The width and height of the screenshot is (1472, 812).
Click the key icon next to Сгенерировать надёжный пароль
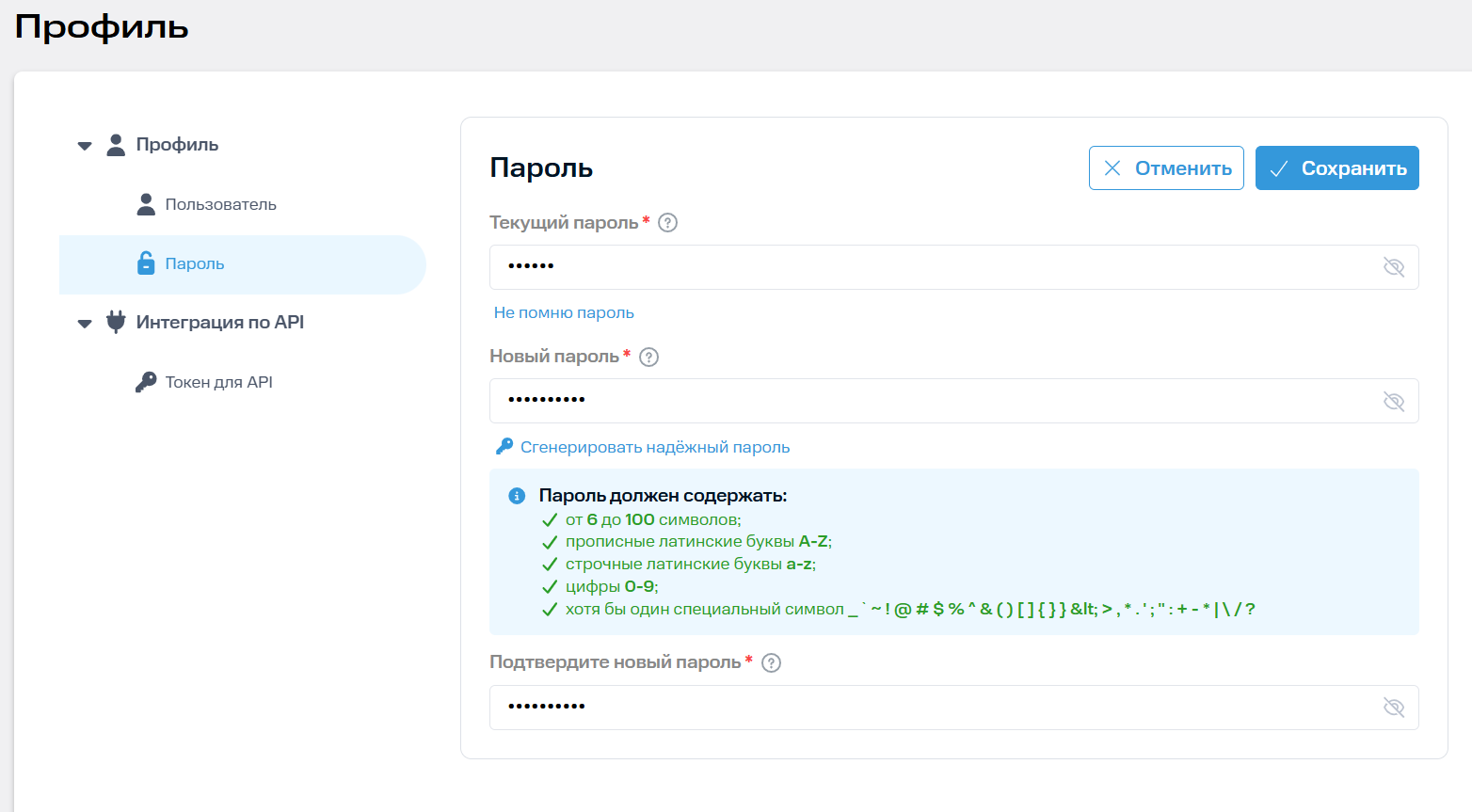click(x=504, y=447)
